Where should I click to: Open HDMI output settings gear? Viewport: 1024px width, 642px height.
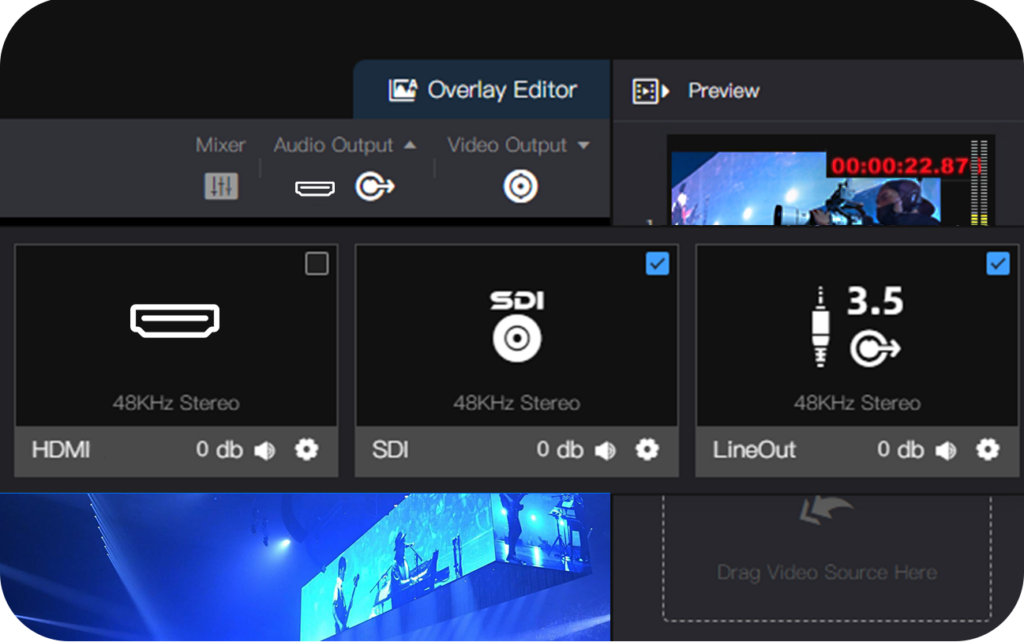coord(306,450)
